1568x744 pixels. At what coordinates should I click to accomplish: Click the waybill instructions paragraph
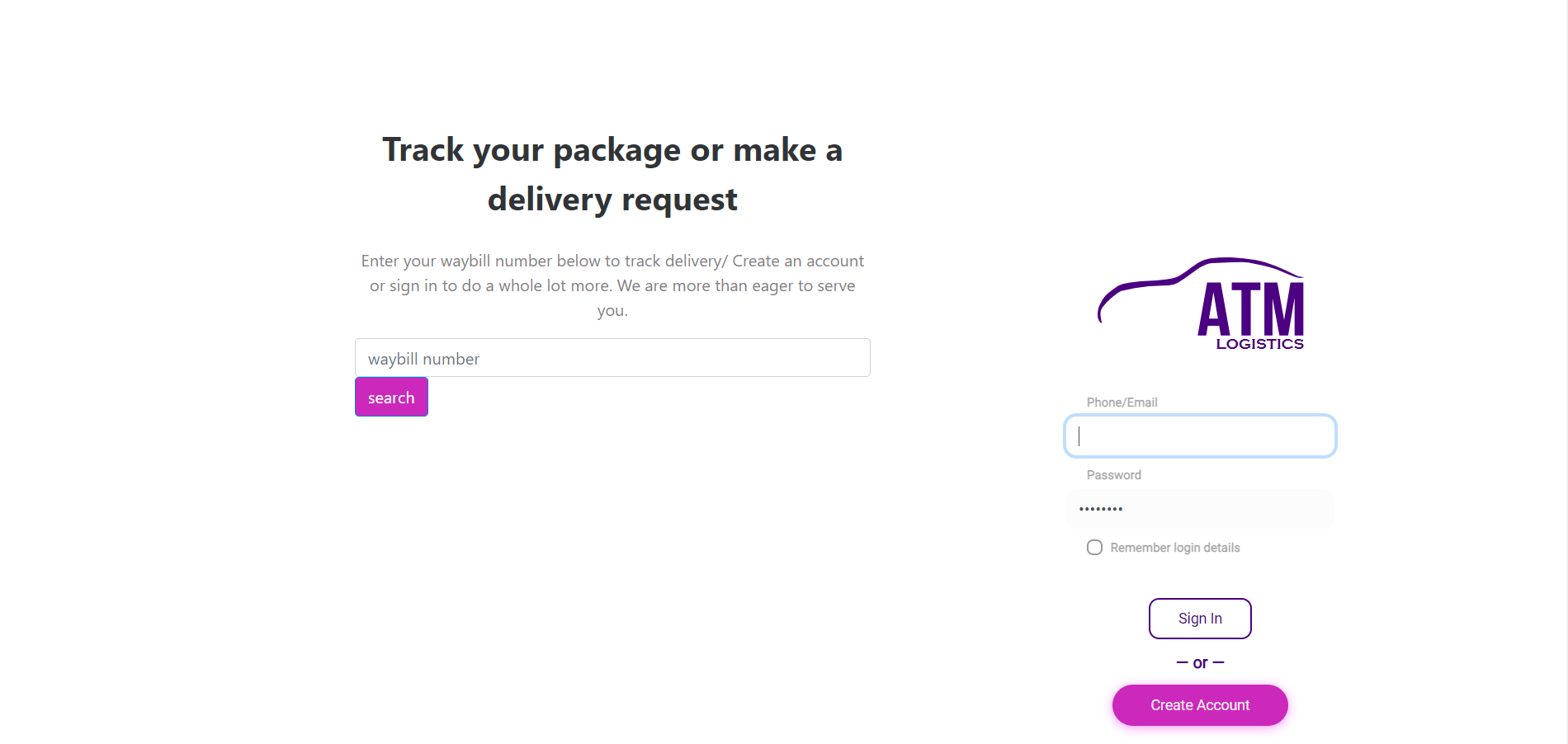612,285
